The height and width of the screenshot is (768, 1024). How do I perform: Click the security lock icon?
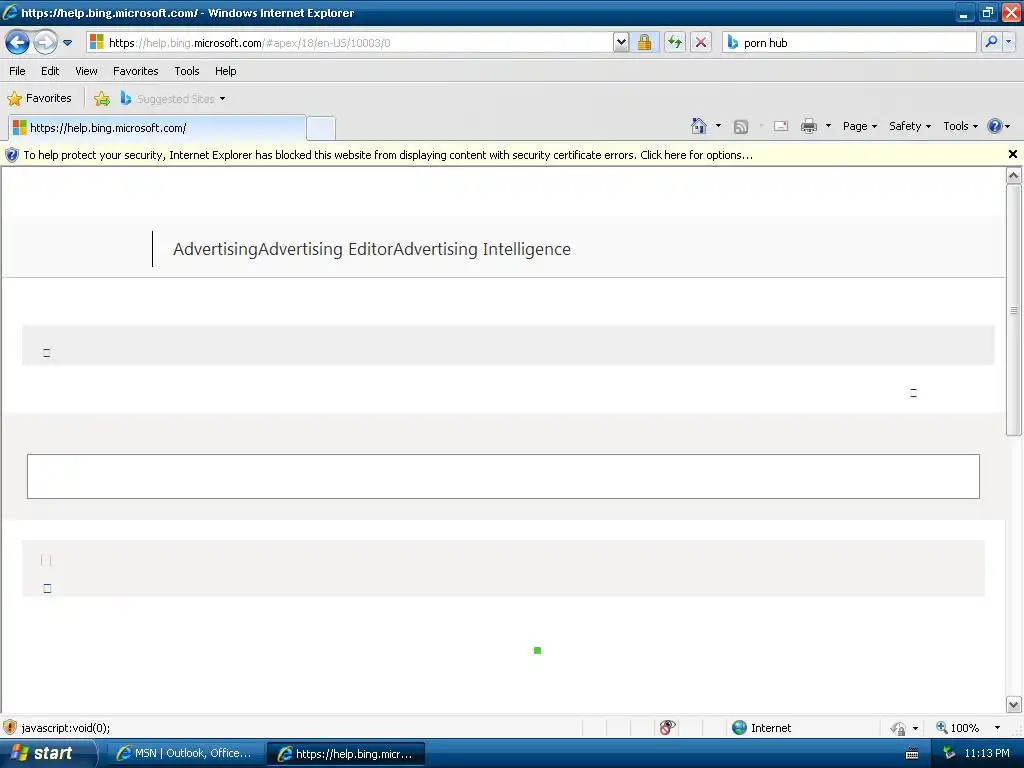click(x=645, y=43)
